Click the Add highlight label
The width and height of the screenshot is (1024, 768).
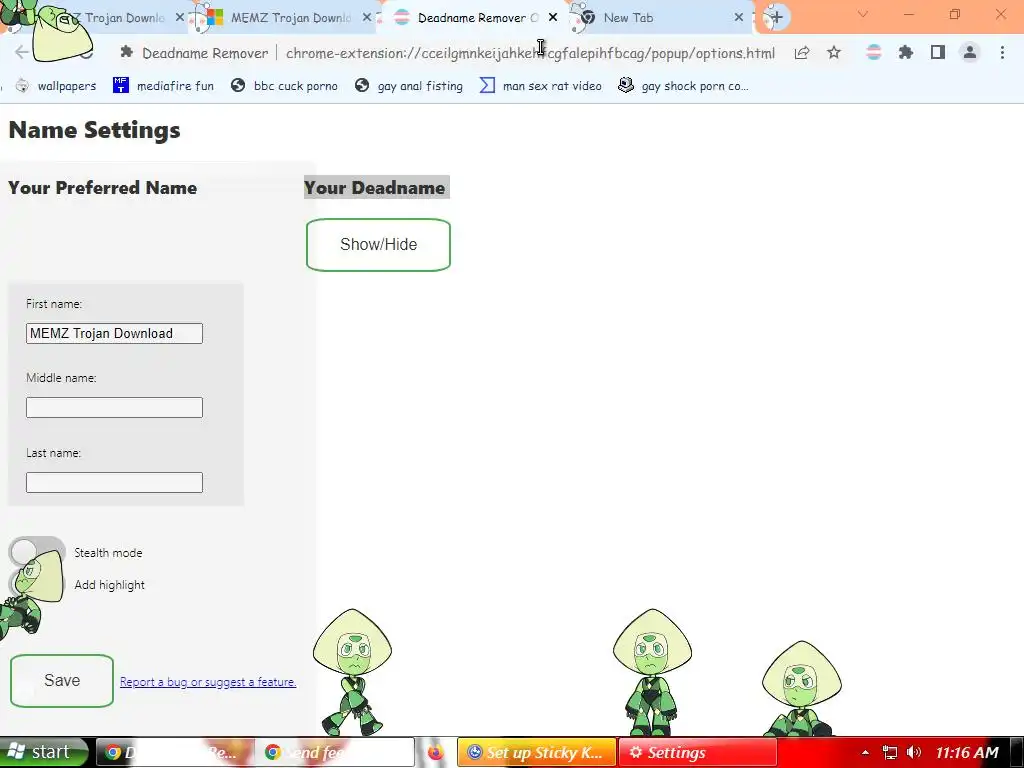[x=110, y=585]
